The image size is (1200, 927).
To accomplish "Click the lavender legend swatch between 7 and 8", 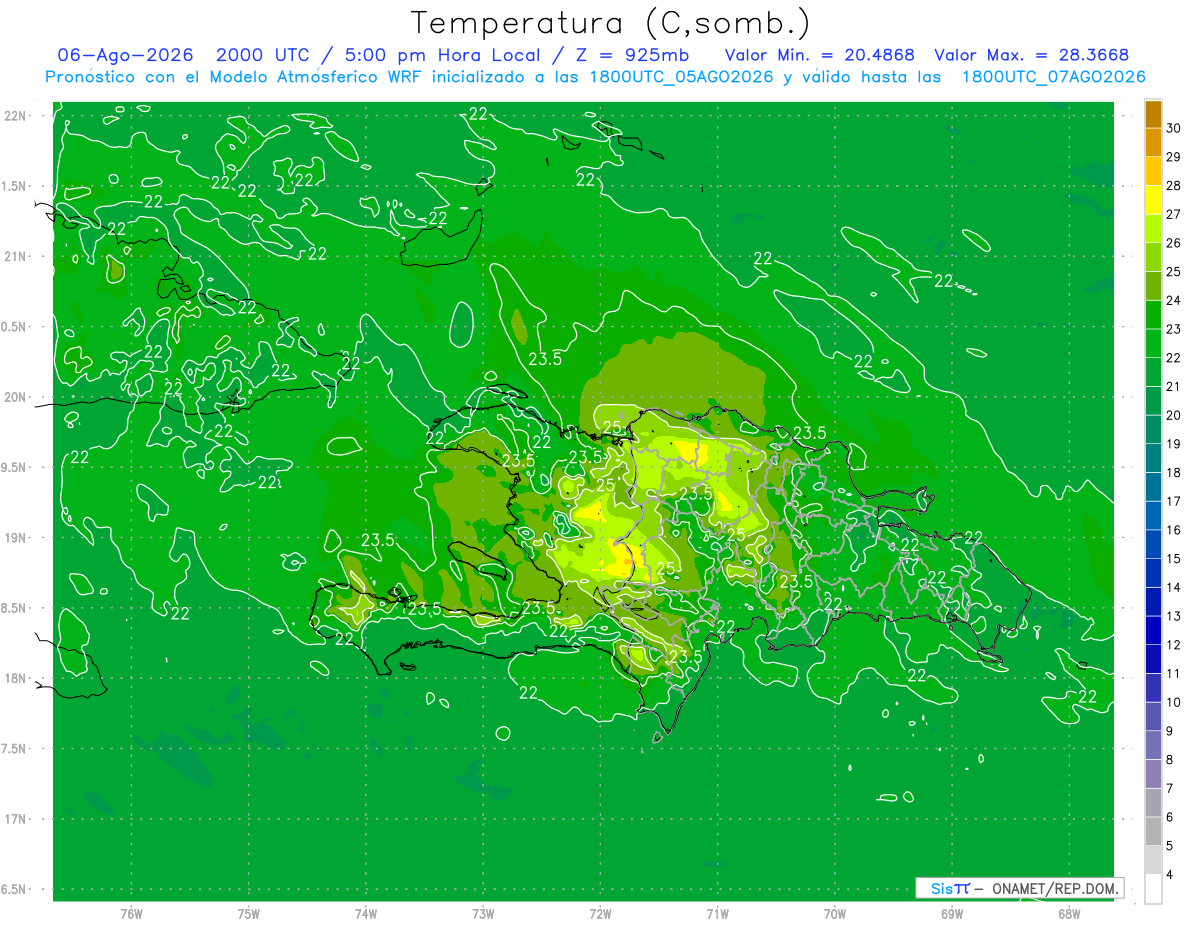I will (x=1153, y=774).
